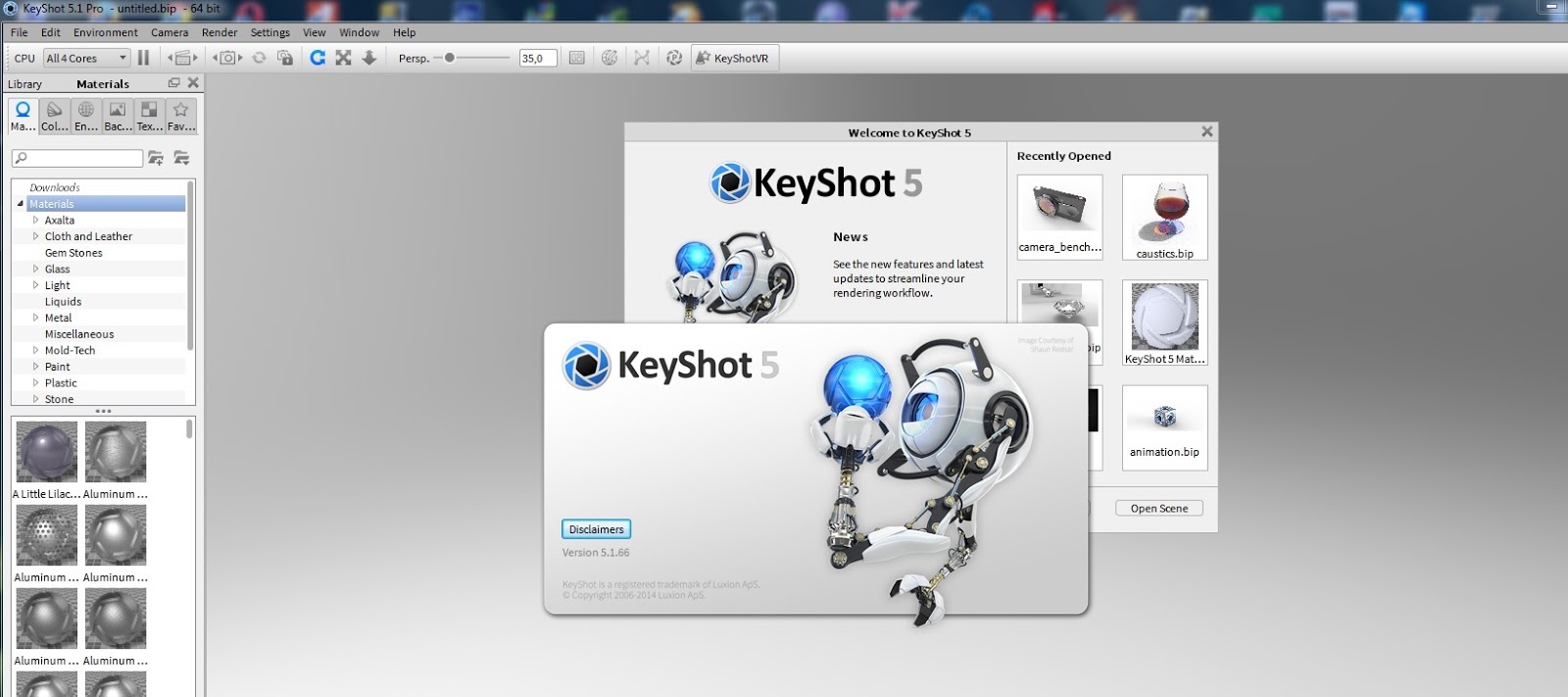Screen dimensions: 1568x697
Task: Open the Help menu
Action: point(405,32)
